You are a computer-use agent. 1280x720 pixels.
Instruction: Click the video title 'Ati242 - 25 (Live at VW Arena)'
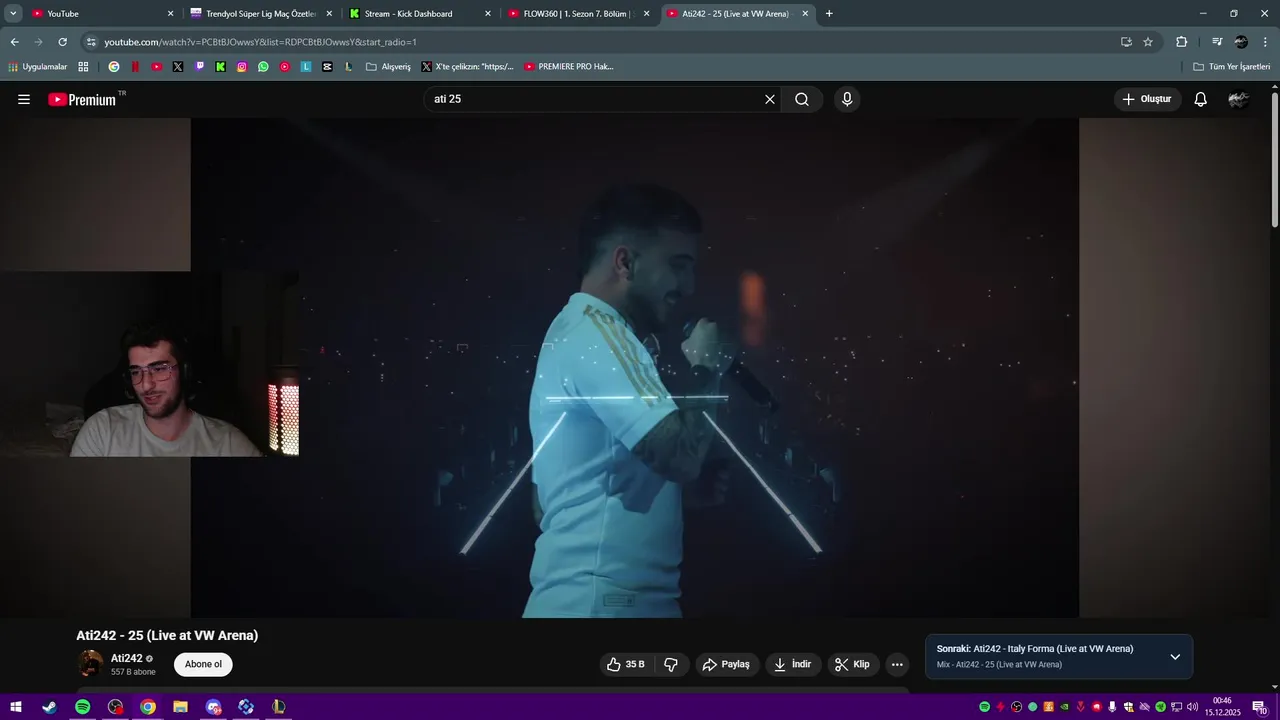tap(167, 635)
